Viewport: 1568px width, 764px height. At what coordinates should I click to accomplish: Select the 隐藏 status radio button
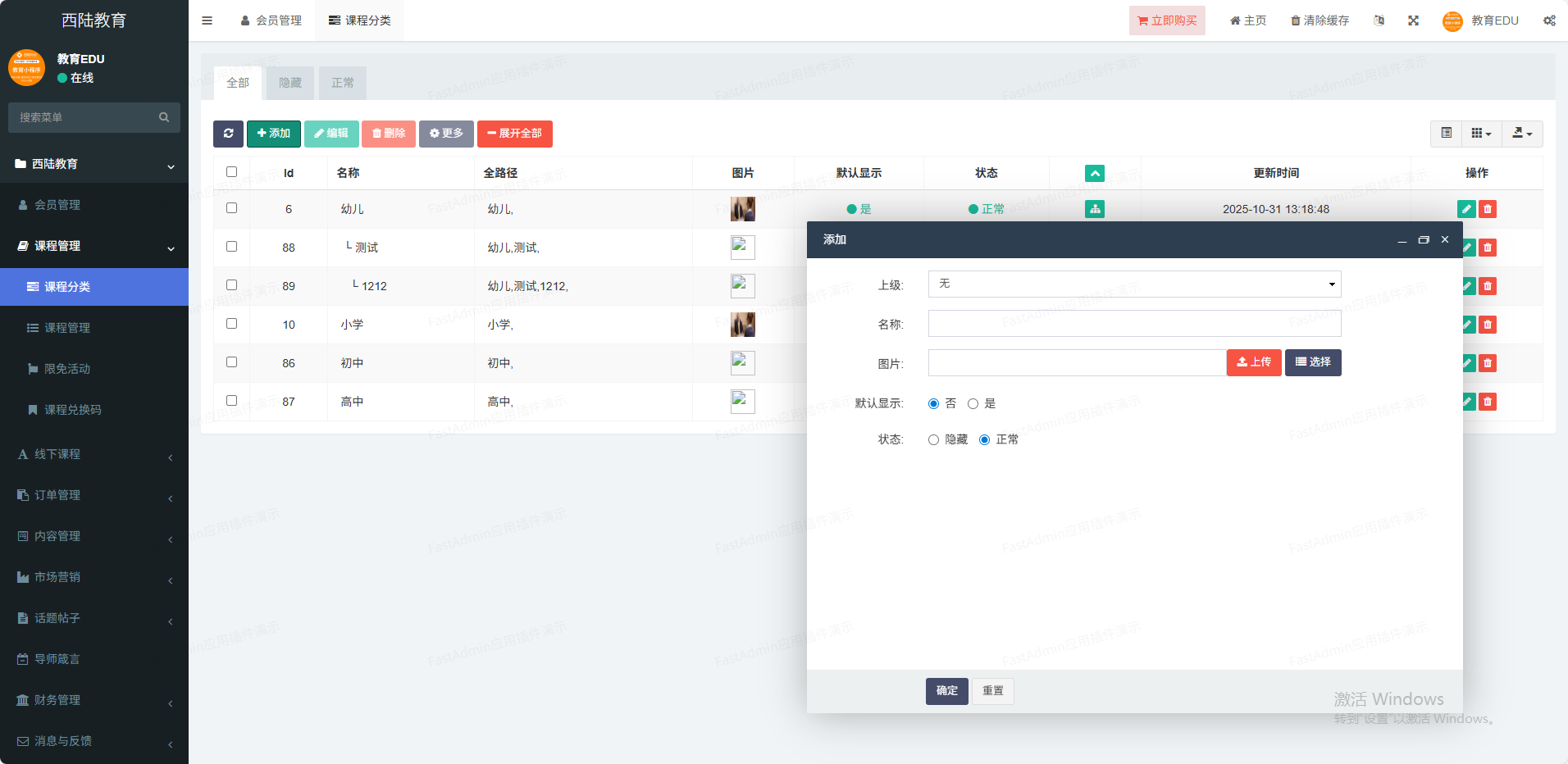(x=933, y=439)
